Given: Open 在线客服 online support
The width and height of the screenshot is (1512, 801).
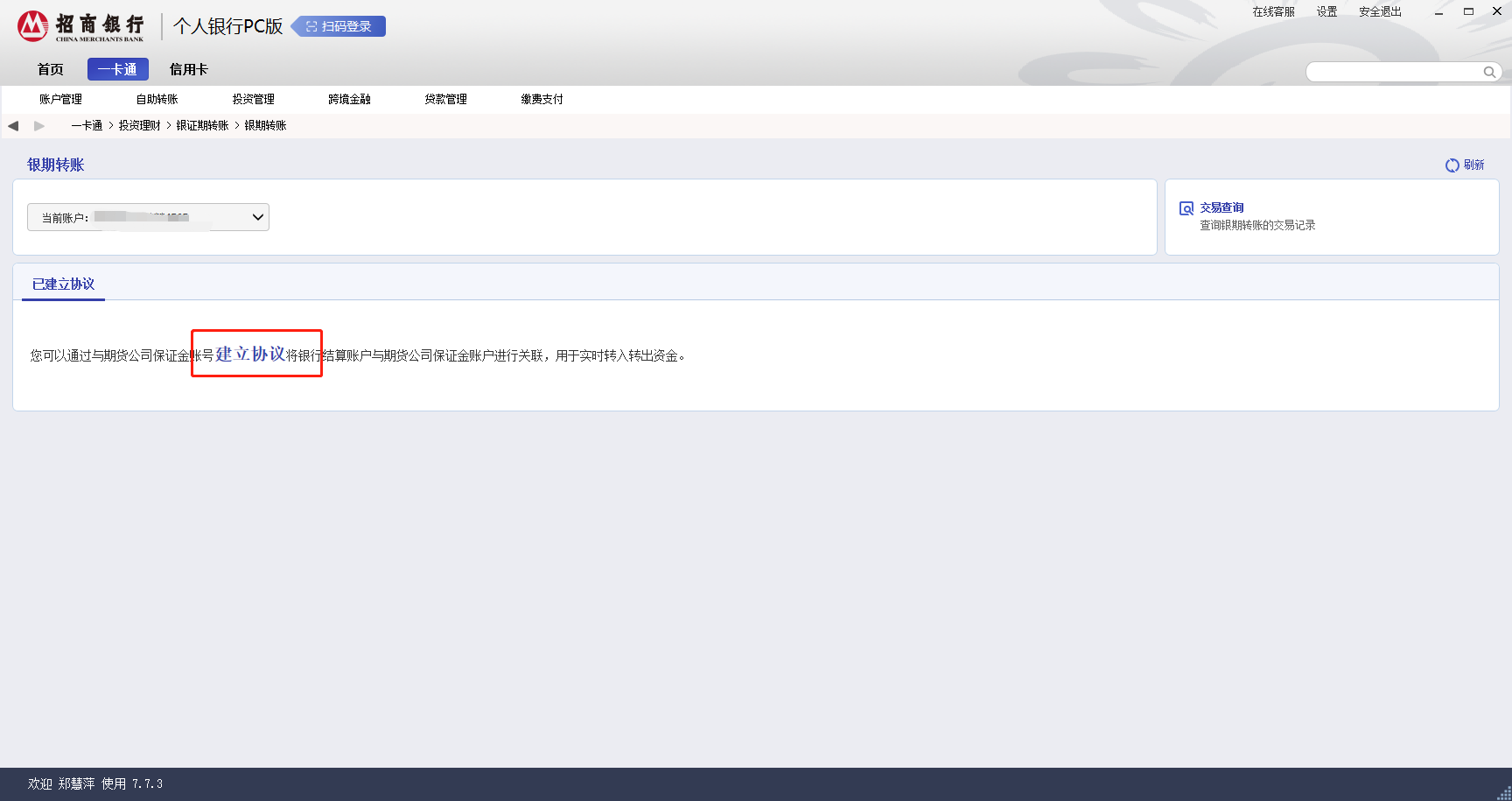Looking at the screenshot, I should [1272, 12].
